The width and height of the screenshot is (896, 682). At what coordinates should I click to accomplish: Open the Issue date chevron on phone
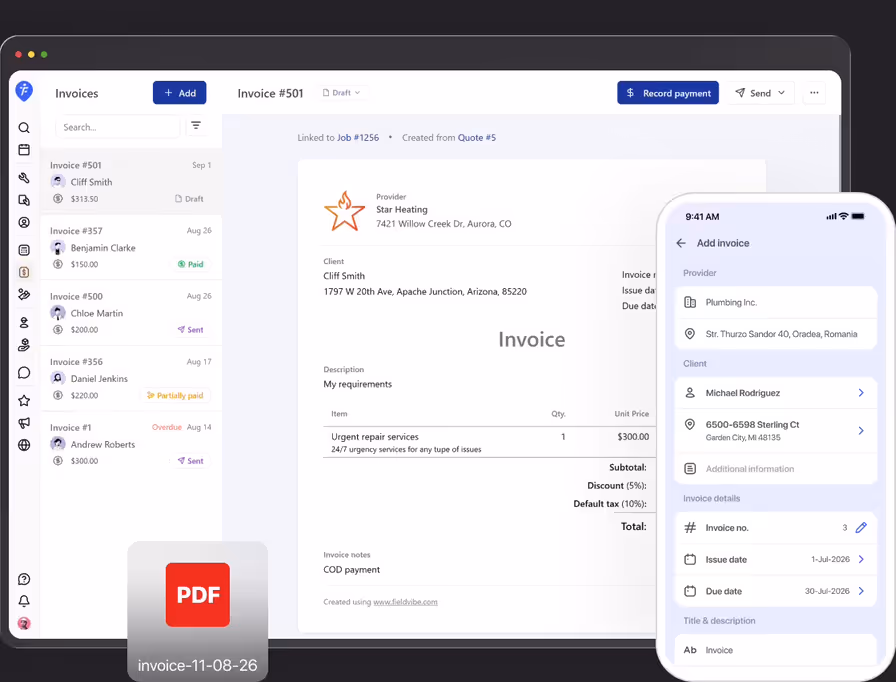pyautogui.click(x=861, y=559)
